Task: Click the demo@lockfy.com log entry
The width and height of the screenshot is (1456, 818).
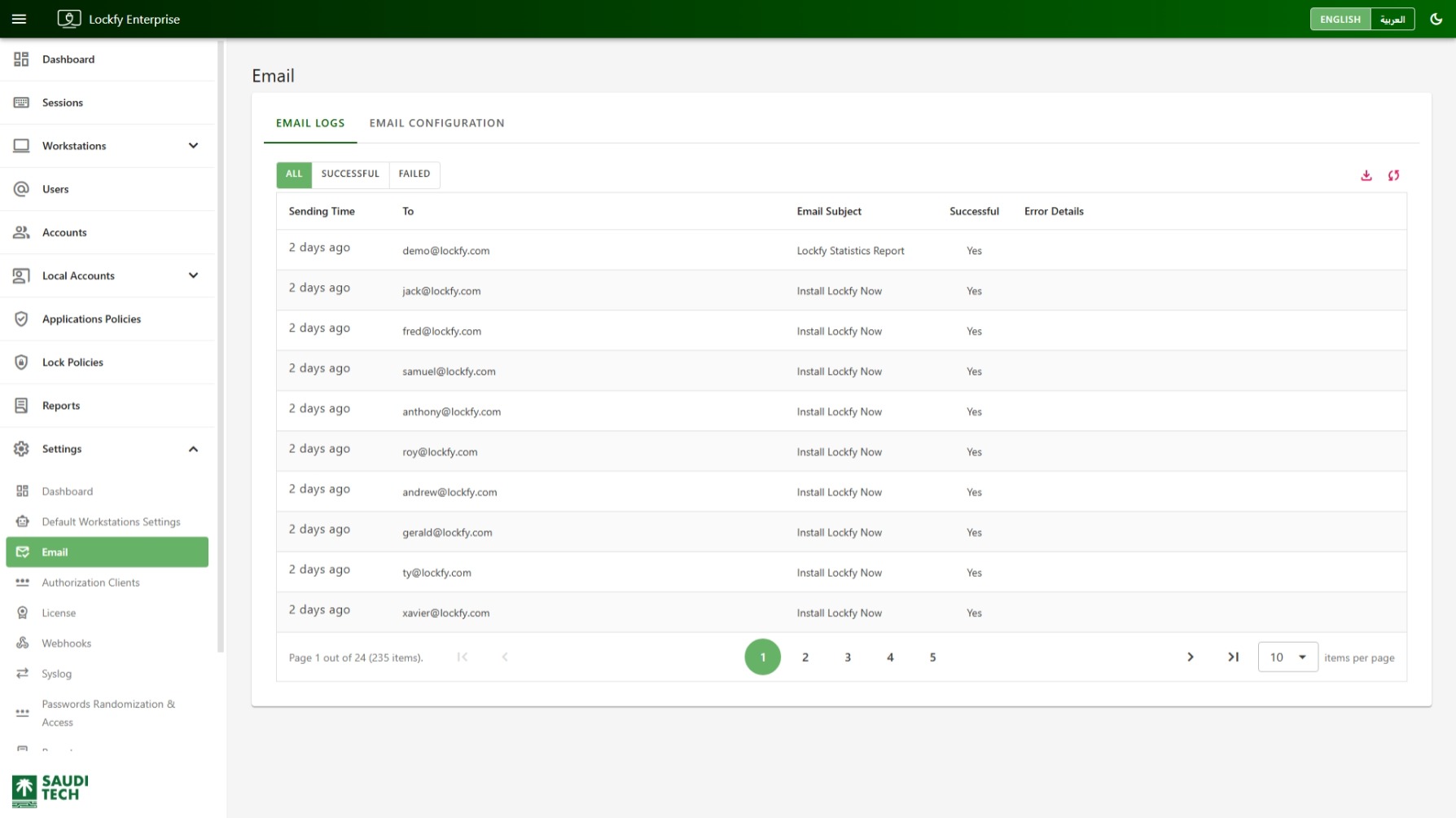Action: (x=841, y=250)
